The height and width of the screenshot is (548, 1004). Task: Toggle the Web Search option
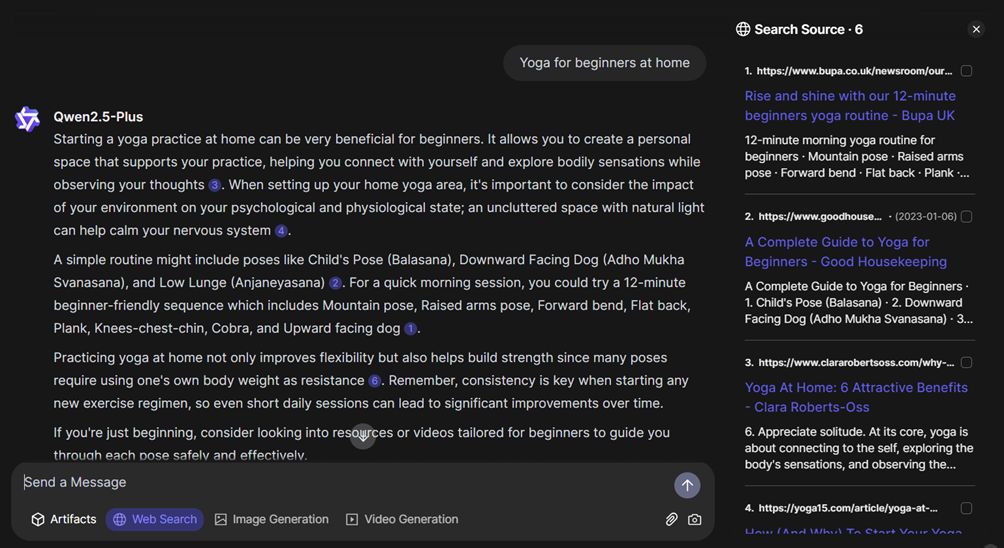point(155,519)
